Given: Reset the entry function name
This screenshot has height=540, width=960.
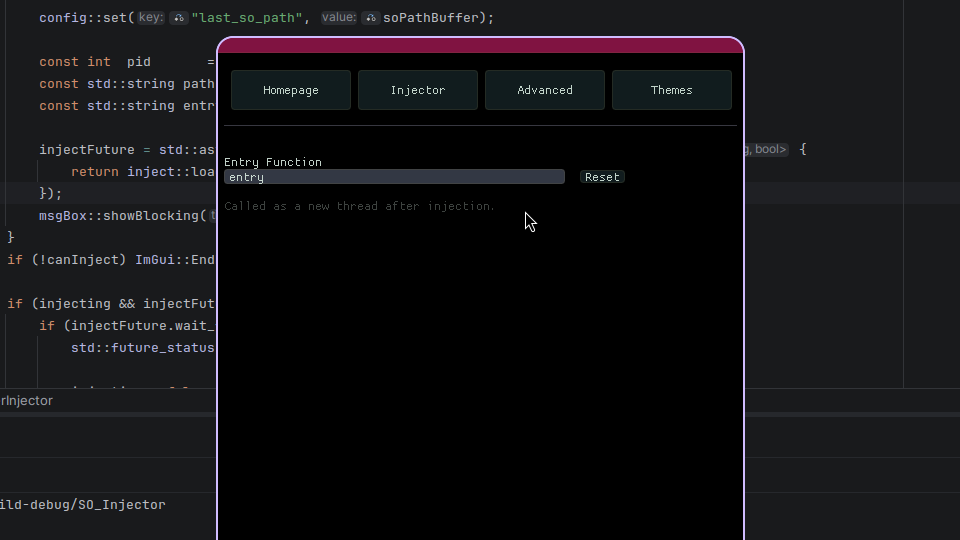Looking at the screenshot, I should pyautogui.click(x=602, y=177).
